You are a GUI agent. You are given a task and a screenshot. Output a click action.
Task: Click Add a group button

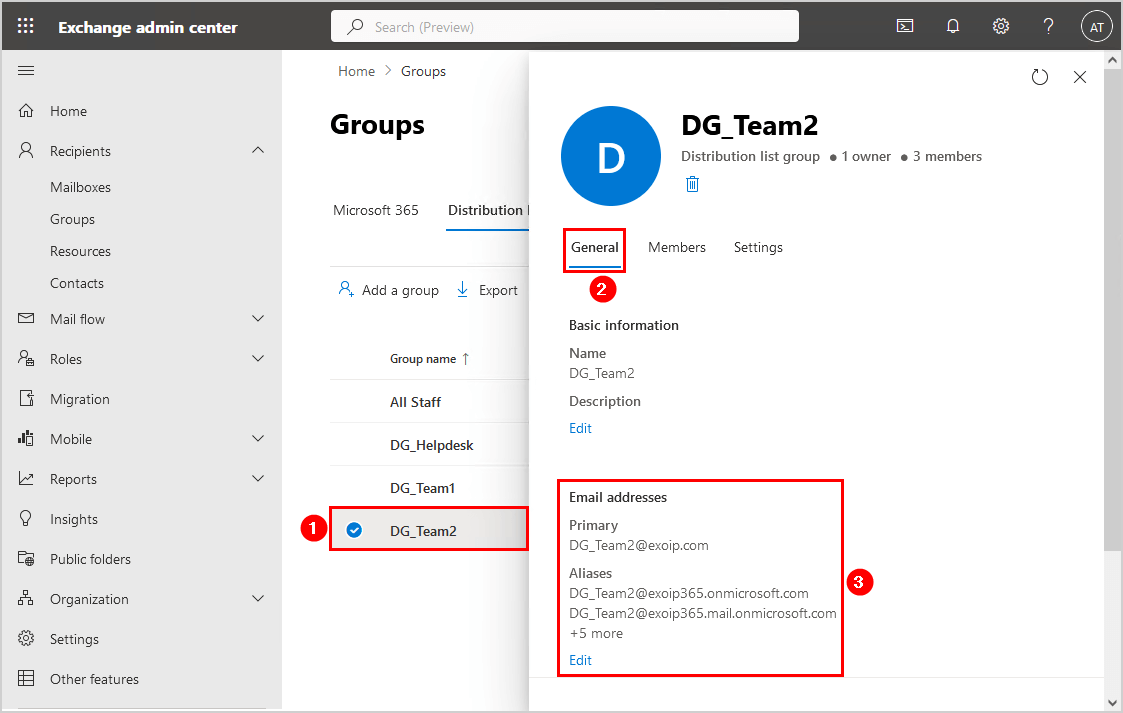388,290
